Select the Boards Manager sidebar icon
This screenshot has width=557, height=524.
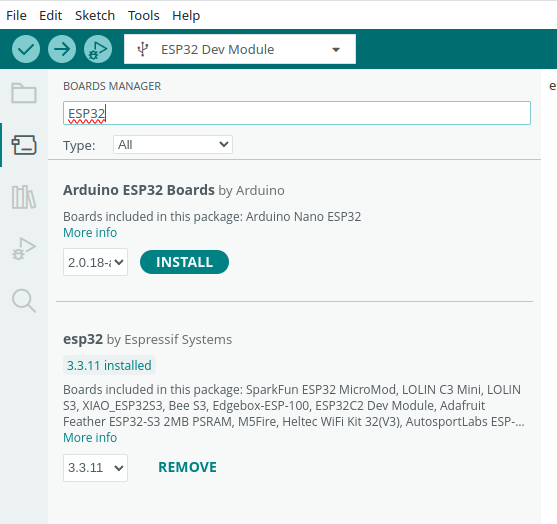(24, 145)
